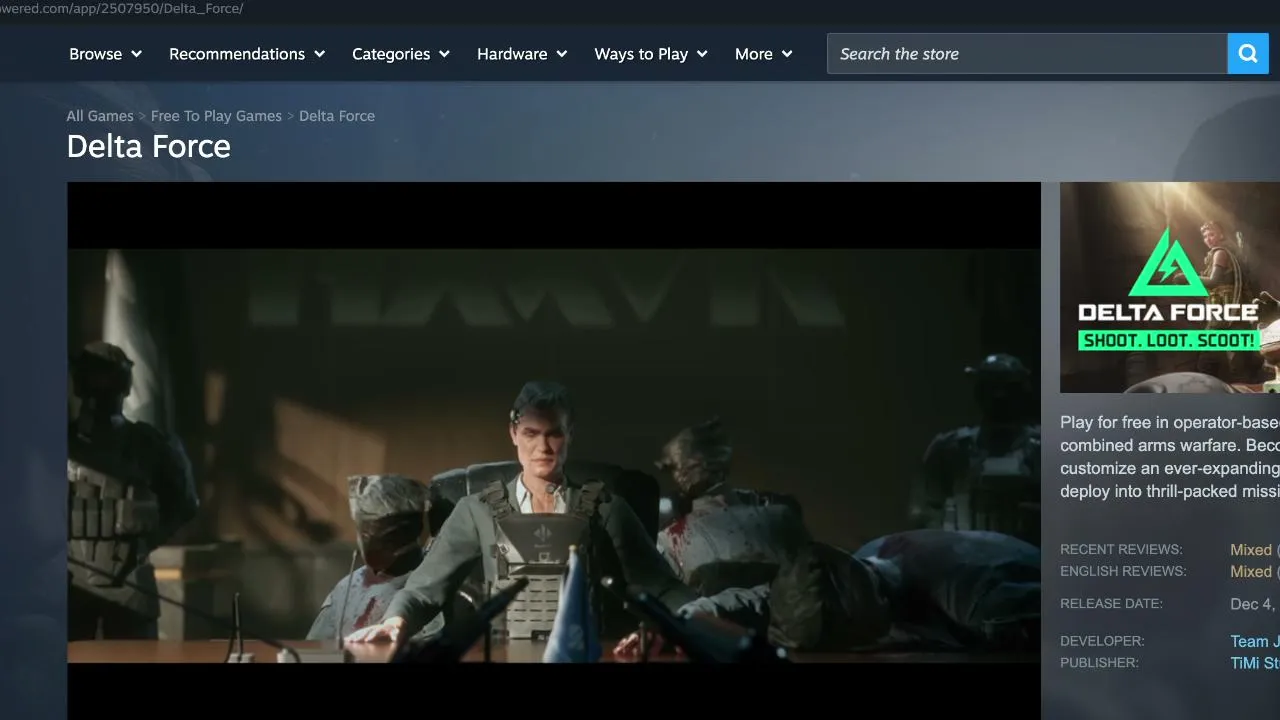Go to All Games breadcrumb
This screenshot has width=1280, height=720.
point(100,116)
